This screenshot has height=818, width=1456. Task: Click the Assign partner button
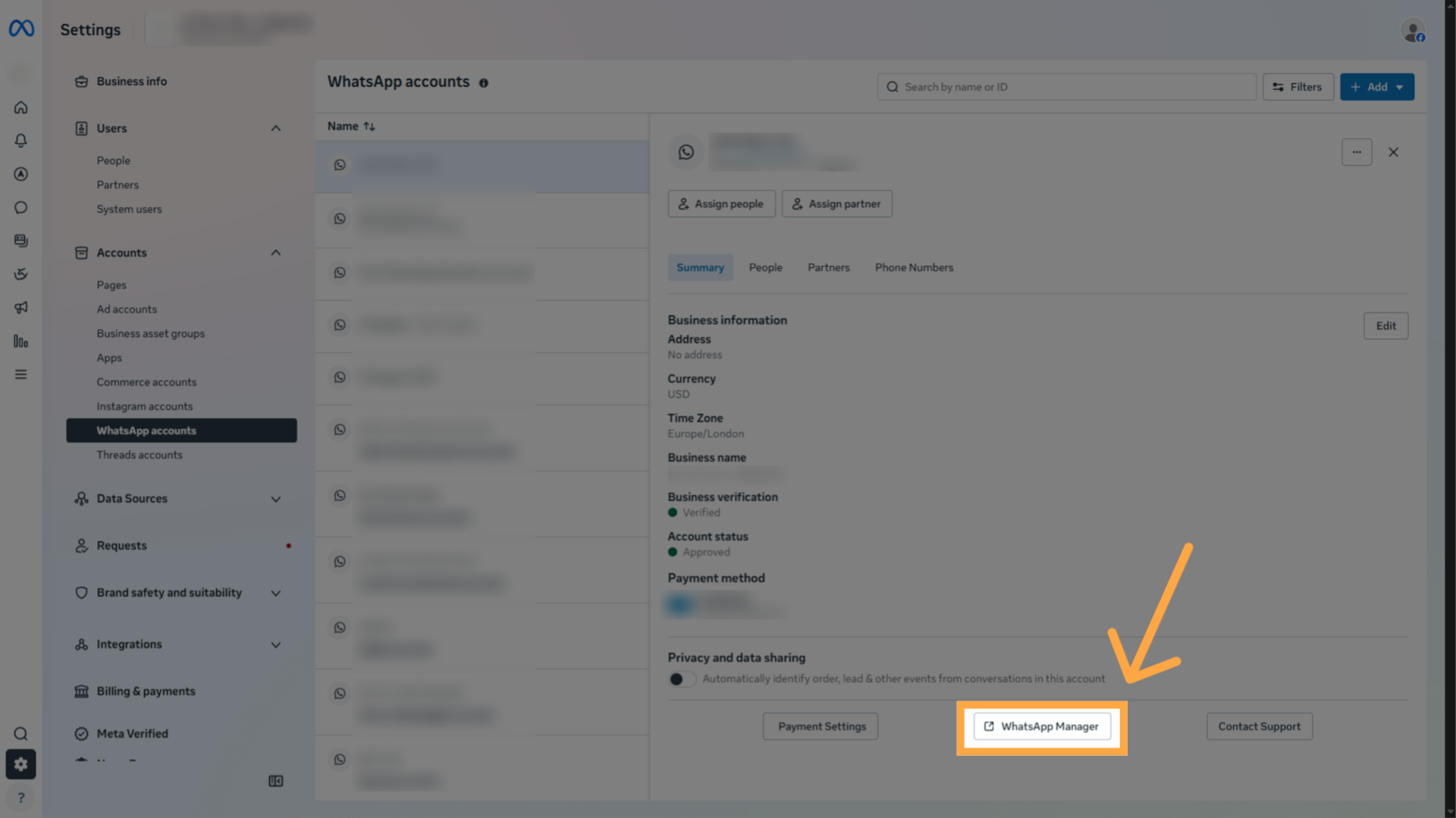836,204
